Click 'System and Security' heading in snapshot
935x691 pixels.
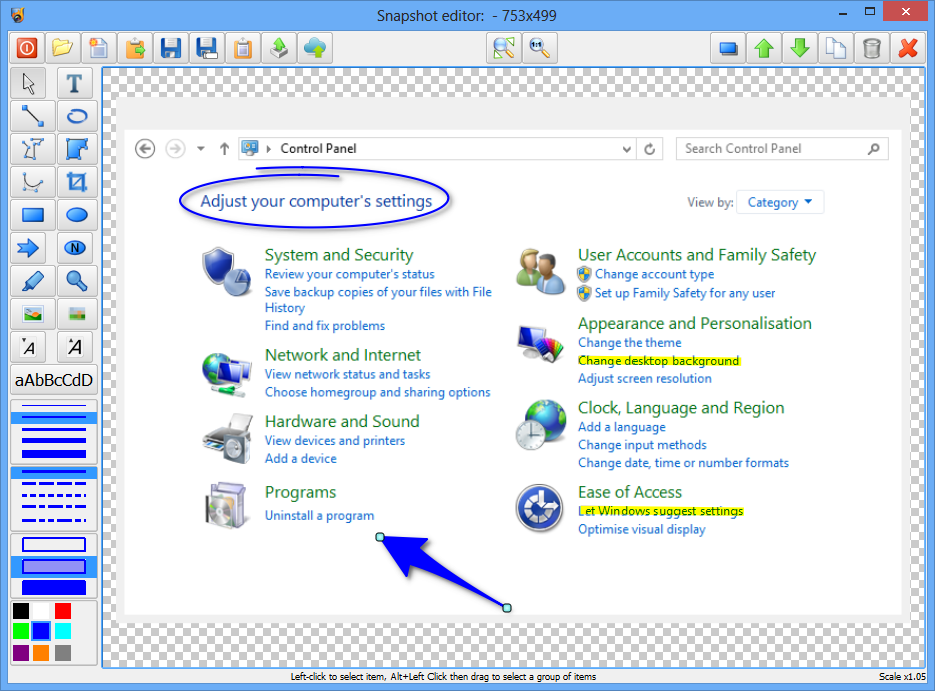point(339,255)
